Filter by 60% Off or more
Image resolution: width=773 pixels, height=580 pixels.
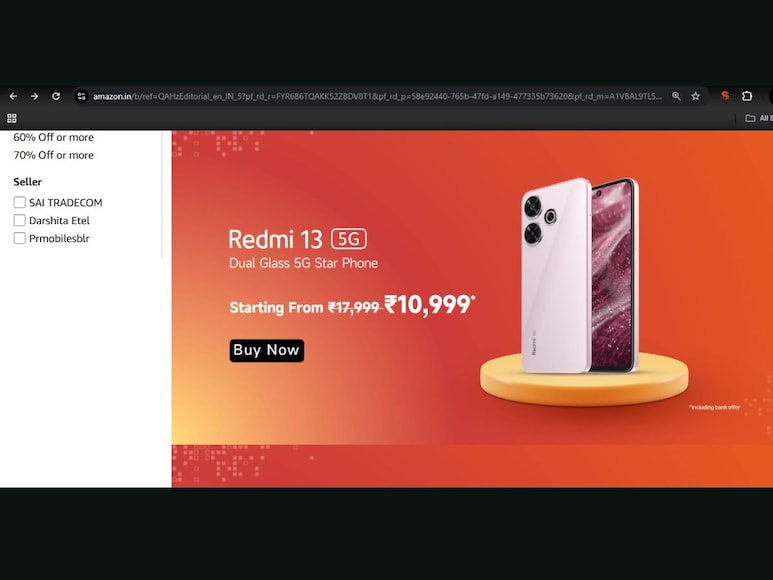[53, 137]
